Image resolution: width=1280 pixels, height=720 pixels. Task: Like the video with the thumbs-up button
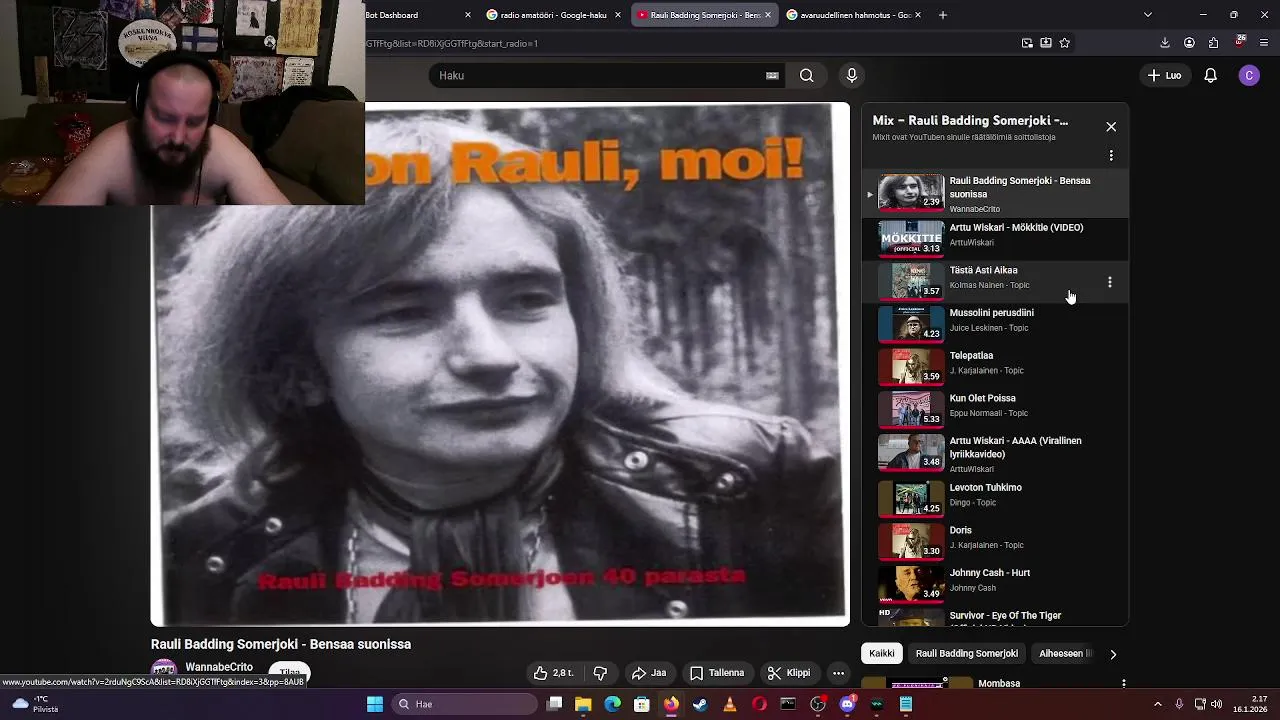[554, 673]
